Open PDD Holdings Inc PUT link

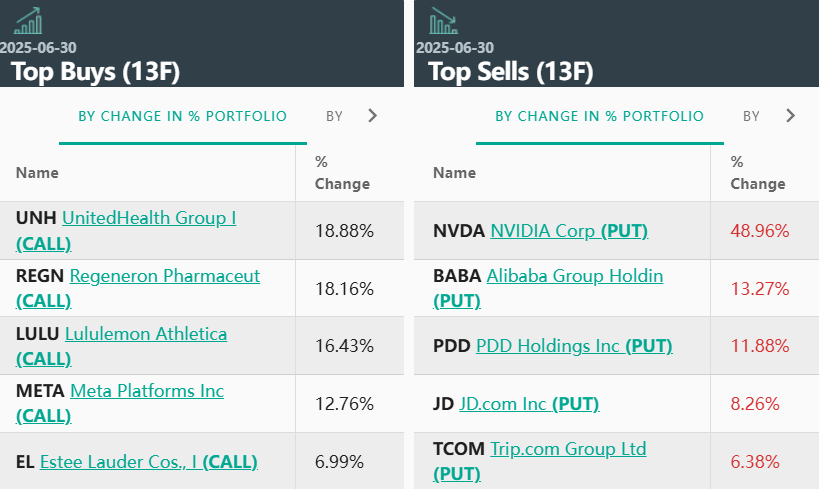(574, 346)
